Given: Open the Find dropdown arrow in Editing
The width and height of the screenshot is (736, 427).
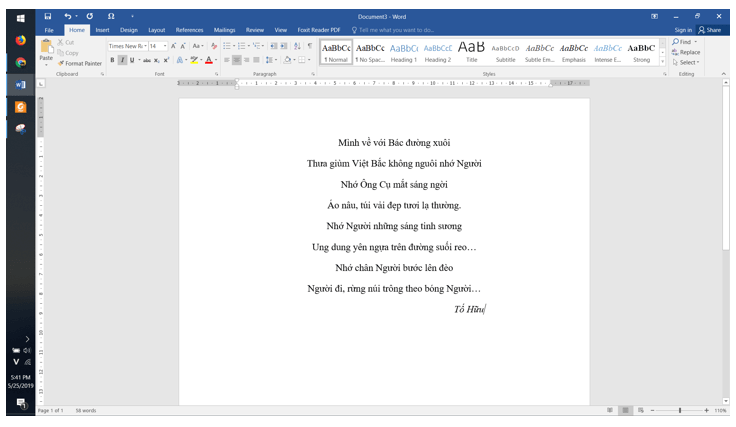Looking at the screenshot, I should (698, 41).
